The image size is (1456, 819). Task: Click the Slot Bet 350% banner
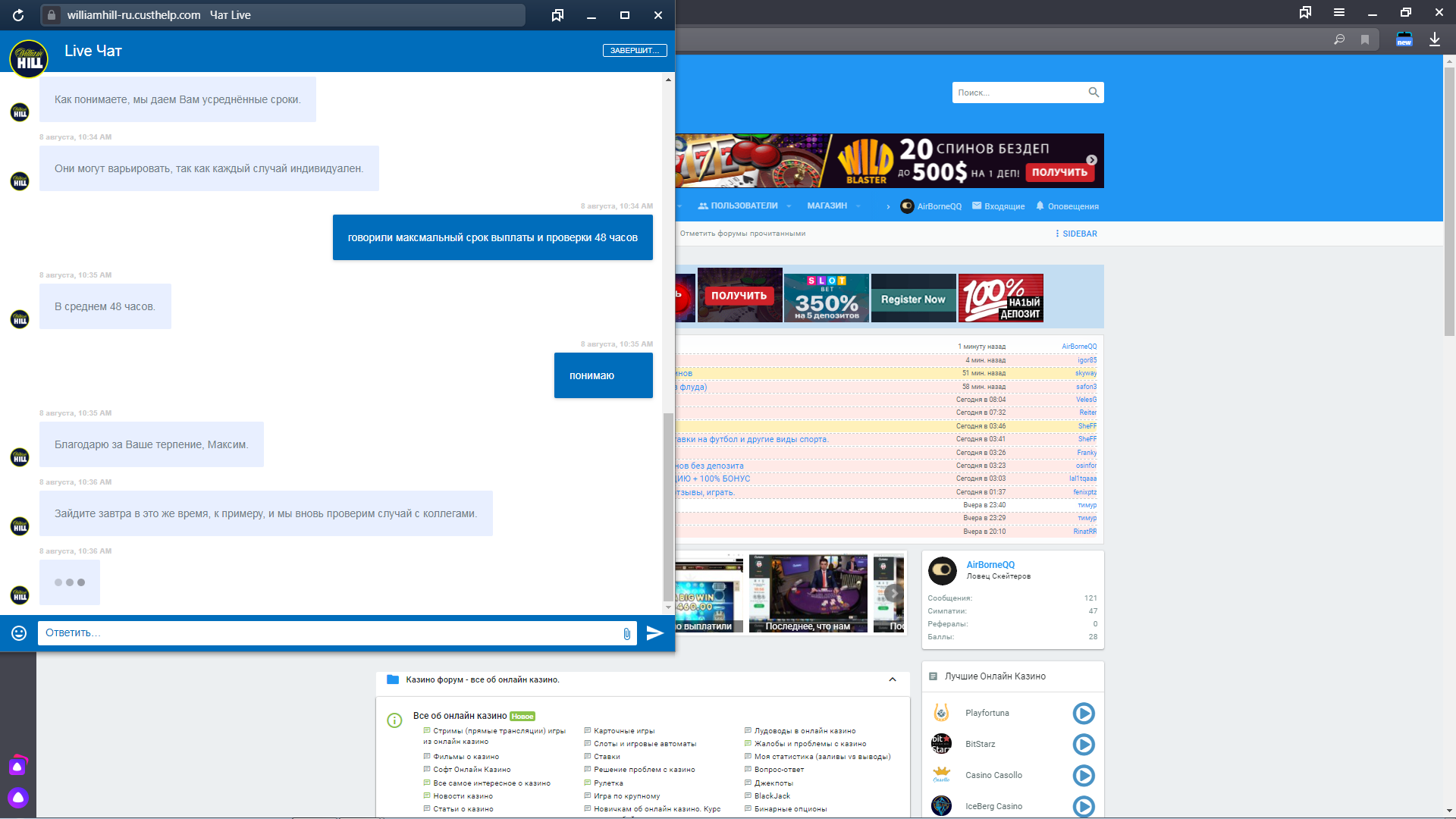(x=827, y=298)
